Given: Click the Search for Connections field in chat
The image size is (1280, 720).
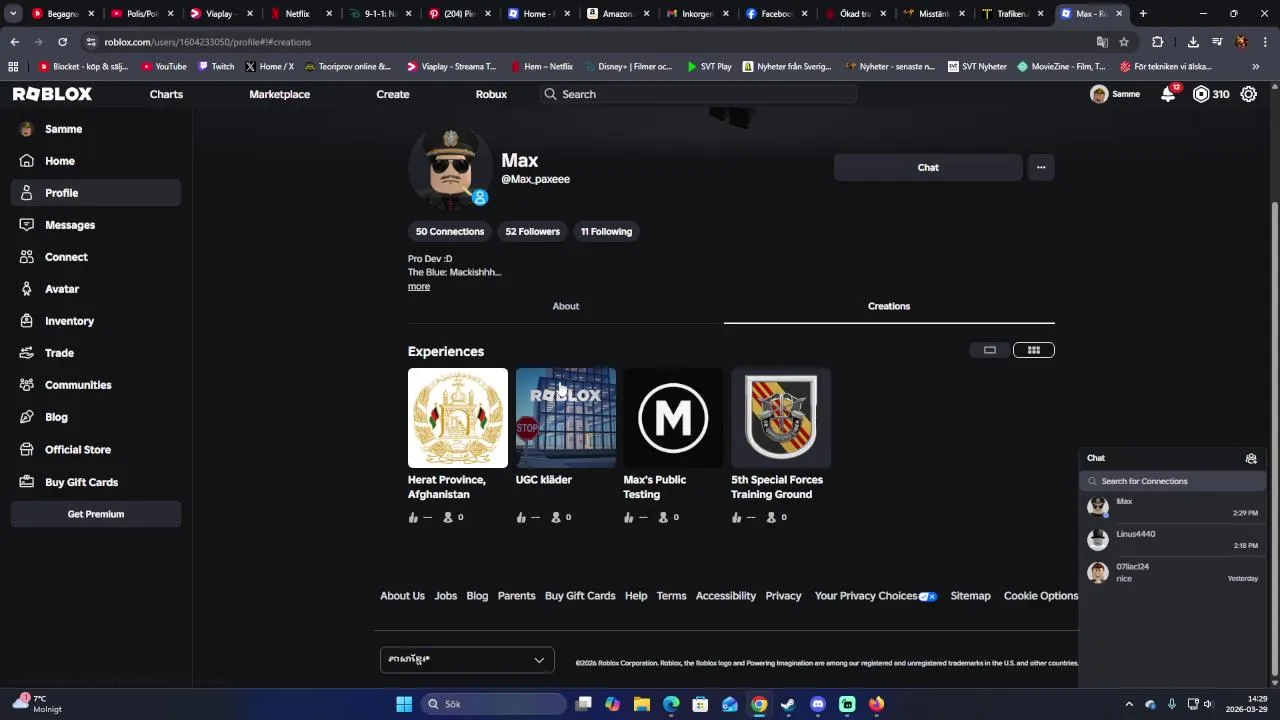Looking at the screenshot, I should (1172, 481).
